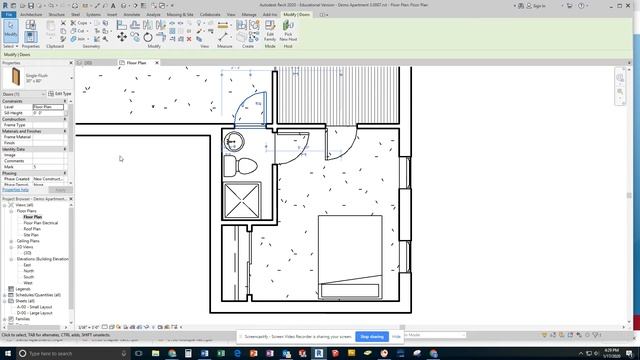Click the Windows search box
Image resolution: width=640 pixels, height=360 pixels.
(x=73, y=353)
